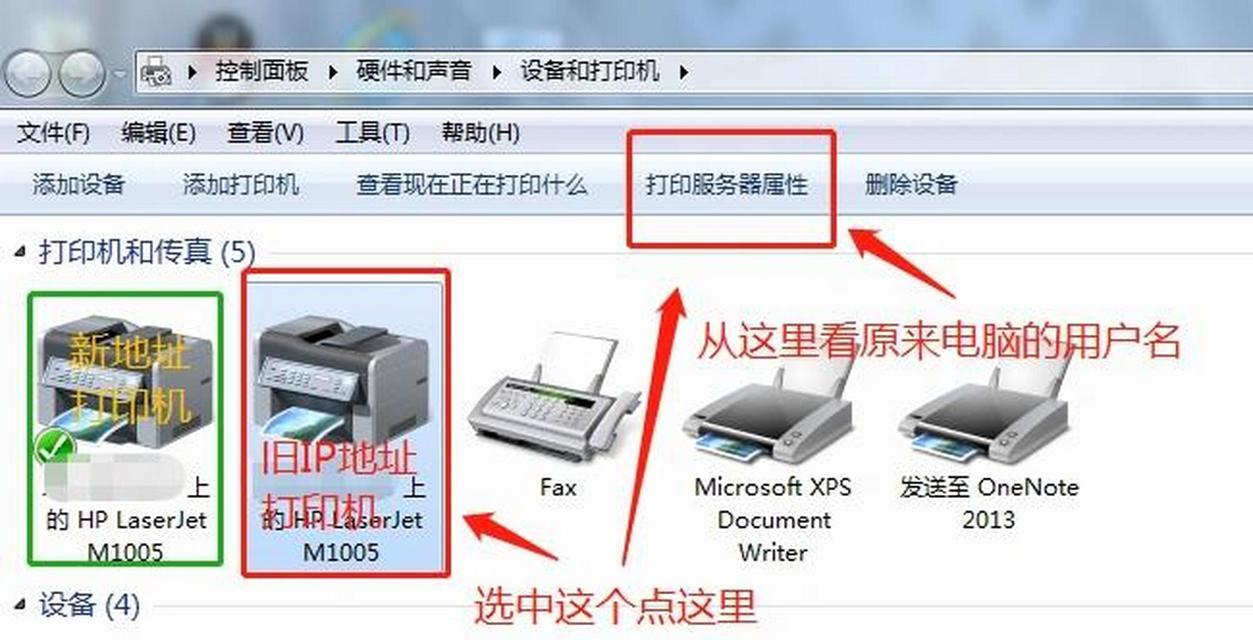Image resolution: width=1253 pixels, height=640 pixels.
Task: Click 打印服务器属性 toolbar button
Action: (x=726, y=184)
